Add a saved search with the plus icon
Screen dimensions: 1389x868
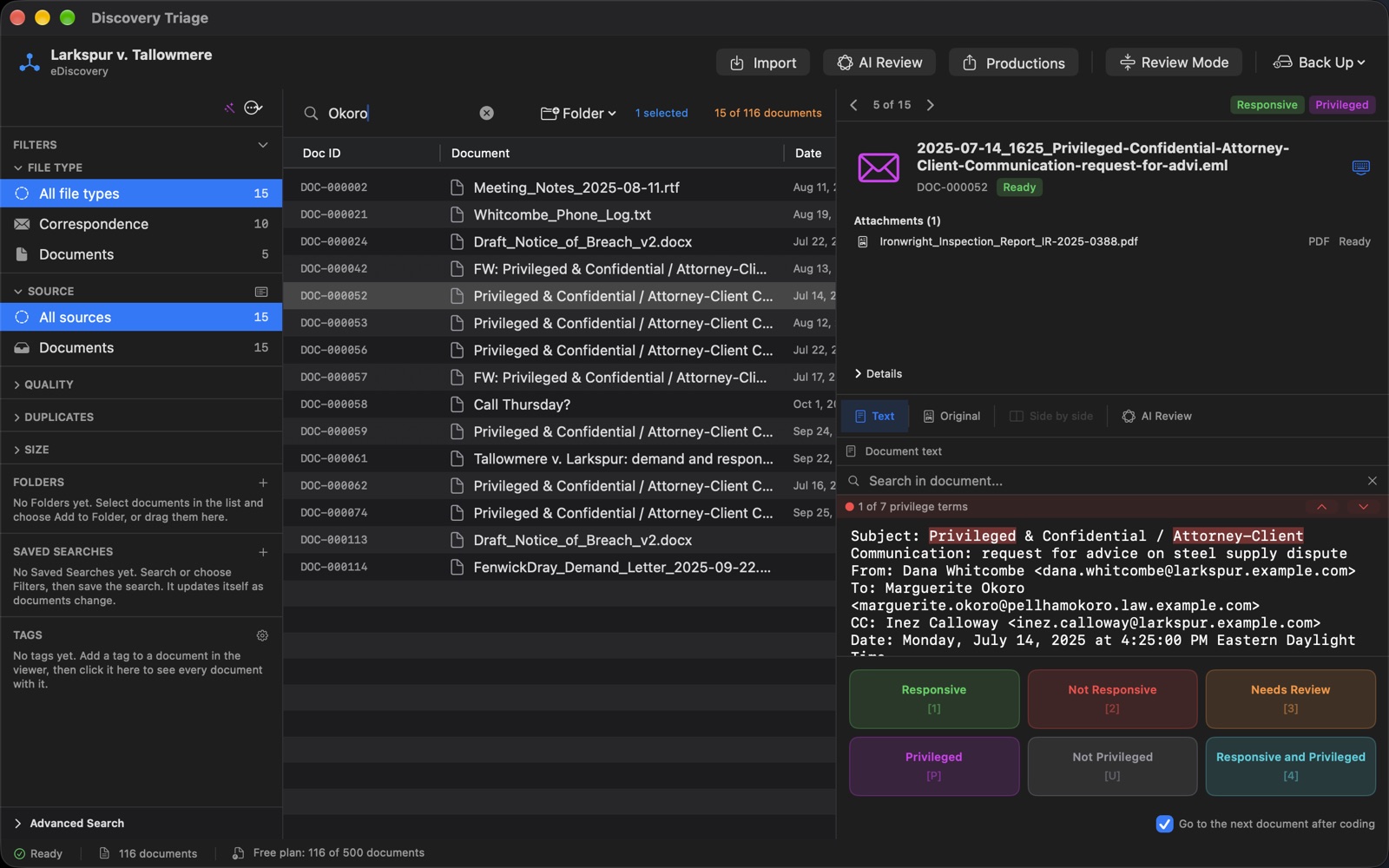click(263, 552)
